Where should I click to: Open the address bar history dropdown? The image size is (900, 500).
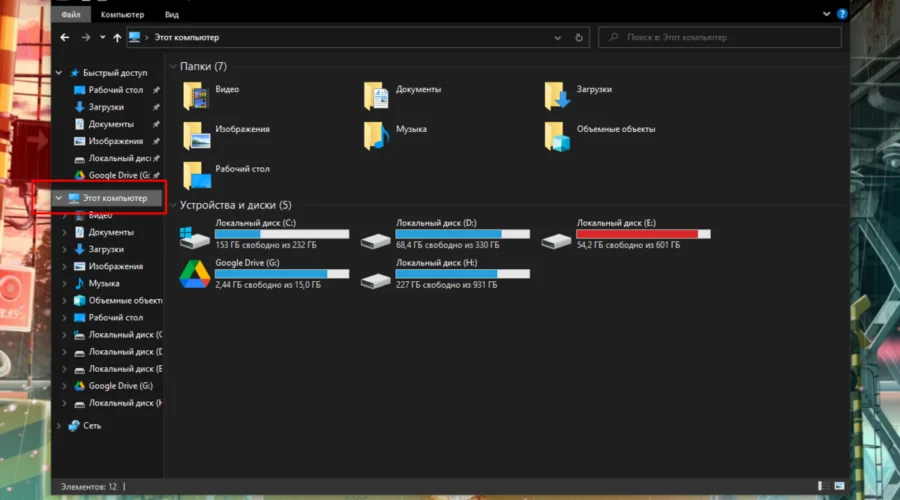[x=558, y=38]
